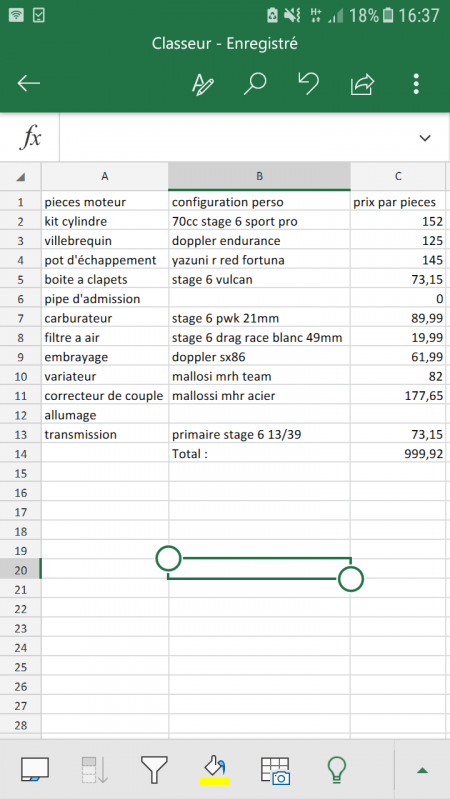Tap the back arrow icon
This screenshot has width=450, height=800.
tap(29, 84)
